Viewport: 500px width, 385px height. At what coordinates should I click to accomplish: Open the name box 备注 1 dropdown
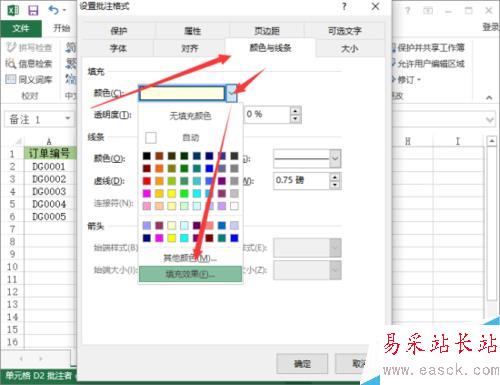click(x=68, y=118)
